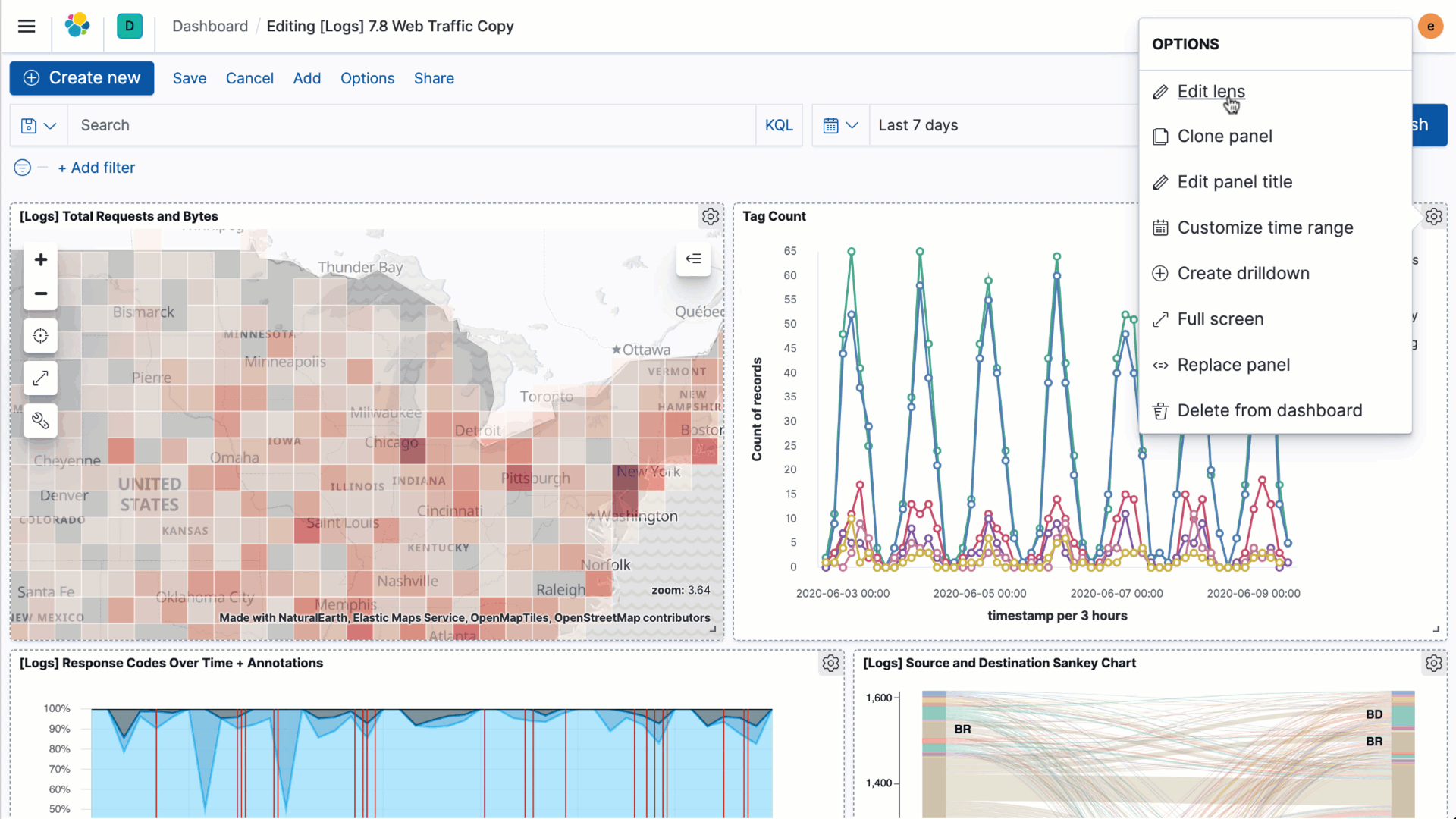Select Delete from dashboard option

pos(1269,410)
